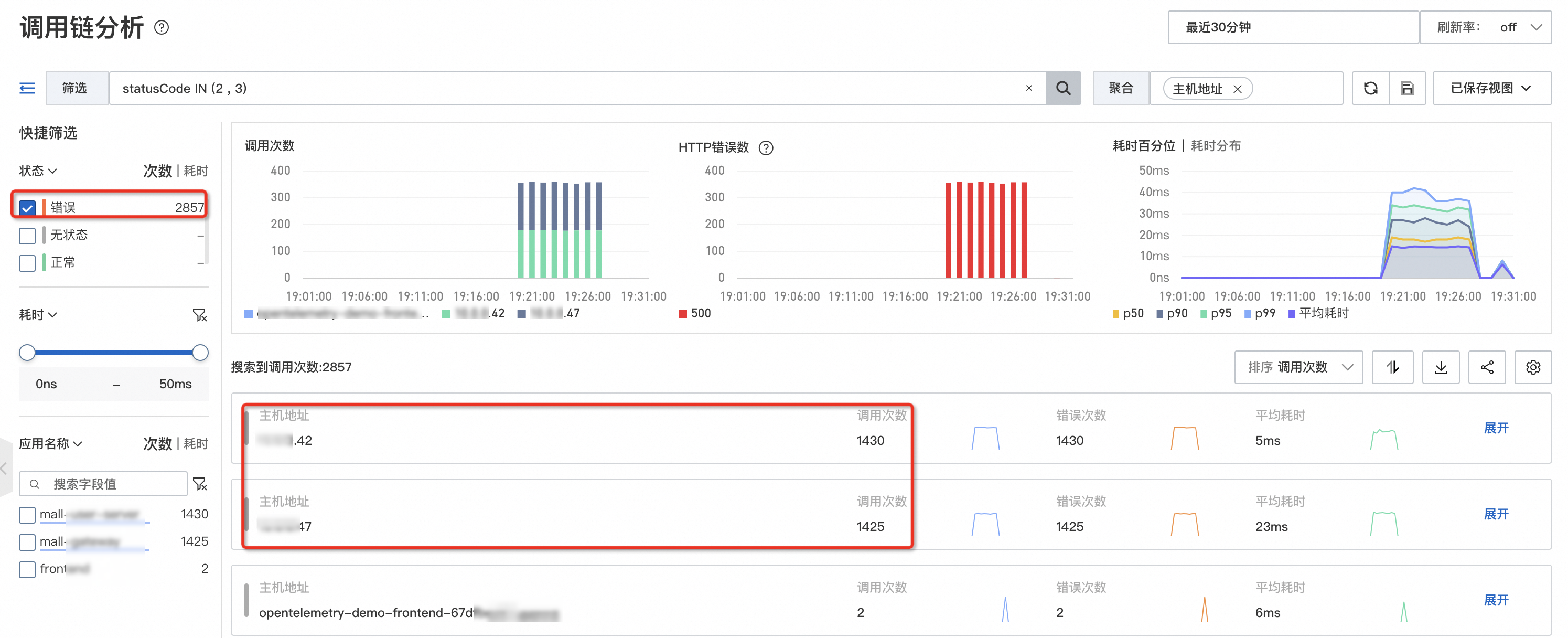Viewport: 1568px width, 638px height.
Task: Open the 最近30分钟 time range selector
Action: tap(1293, 27)
